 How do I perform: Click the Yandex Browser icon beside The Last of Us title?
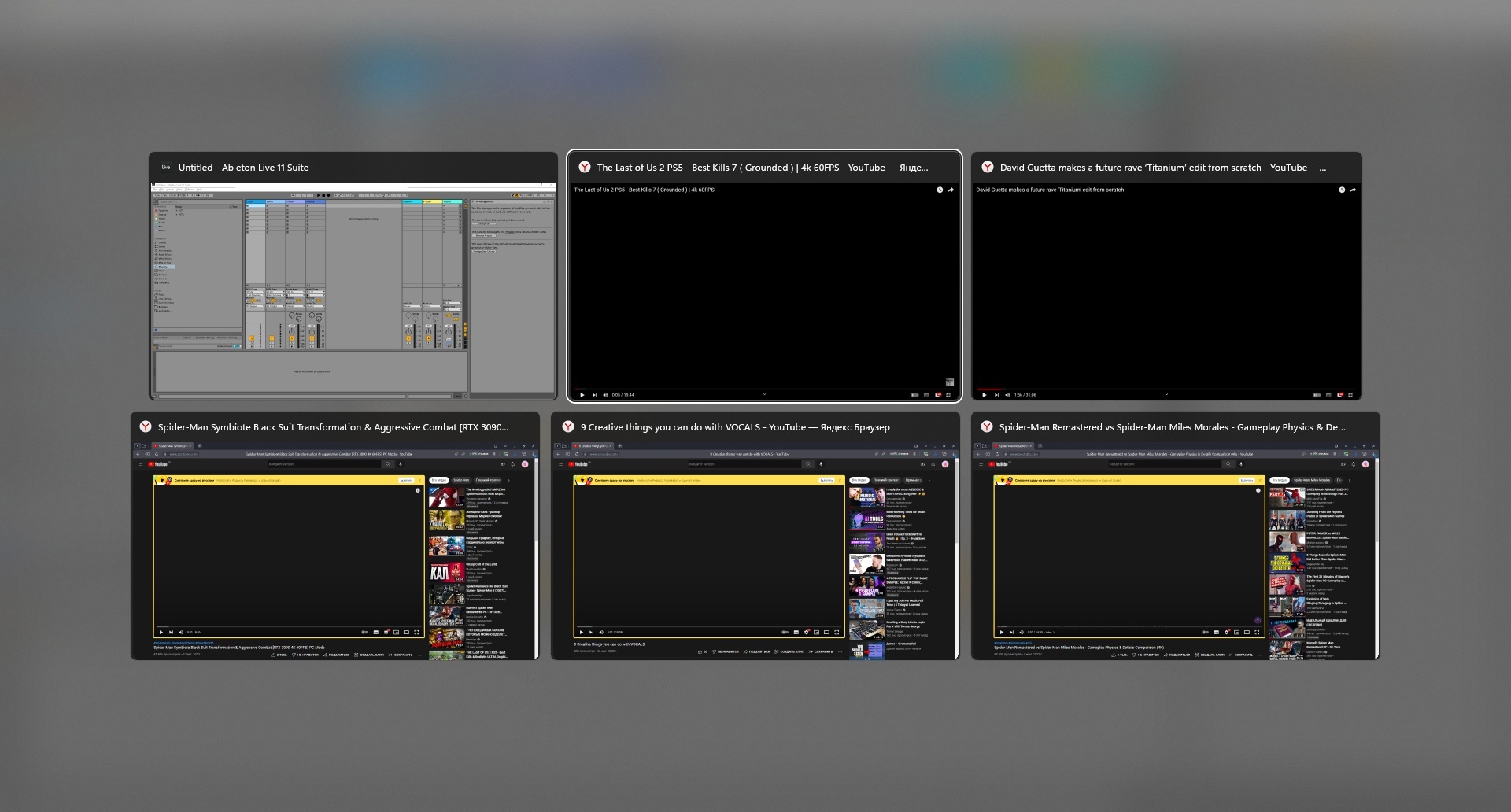pos(585,167)
